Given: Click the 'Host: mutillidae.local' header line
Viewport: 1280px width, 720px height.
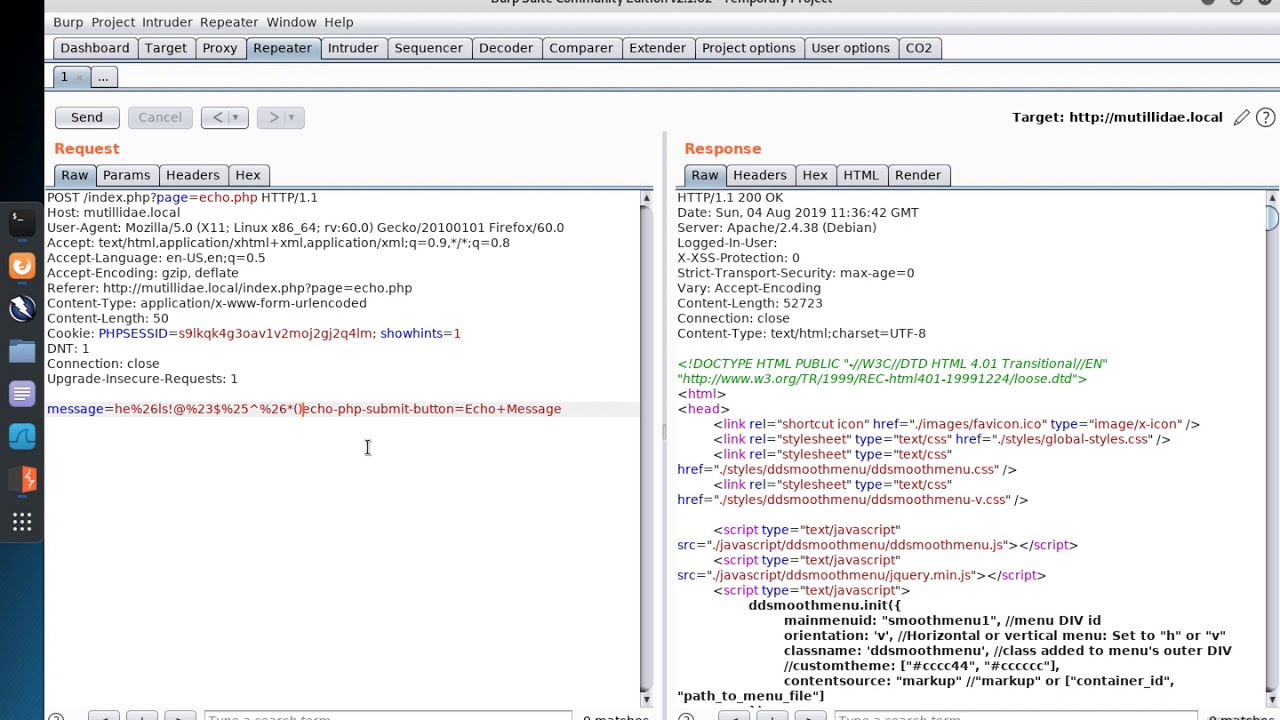Looking at the screenshot, I should coord(114,212).
